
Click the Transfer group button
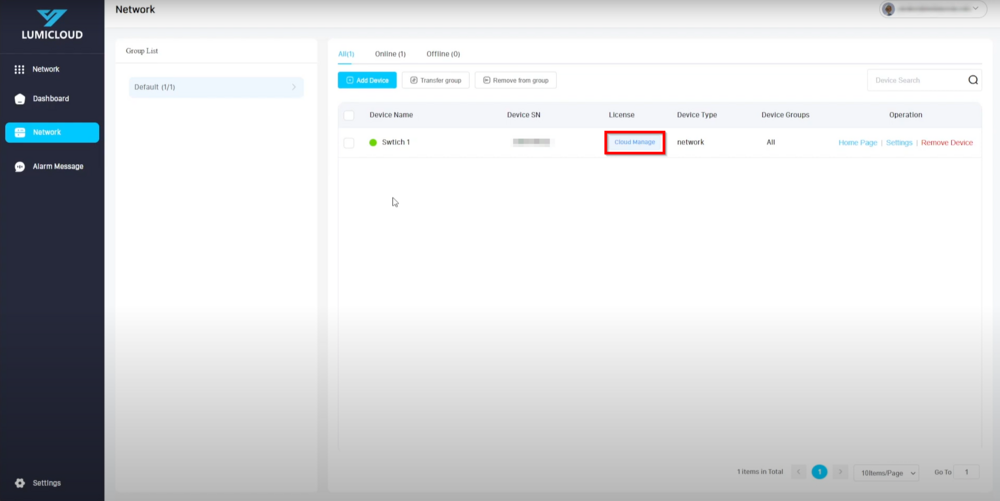[x=435, y=80]
